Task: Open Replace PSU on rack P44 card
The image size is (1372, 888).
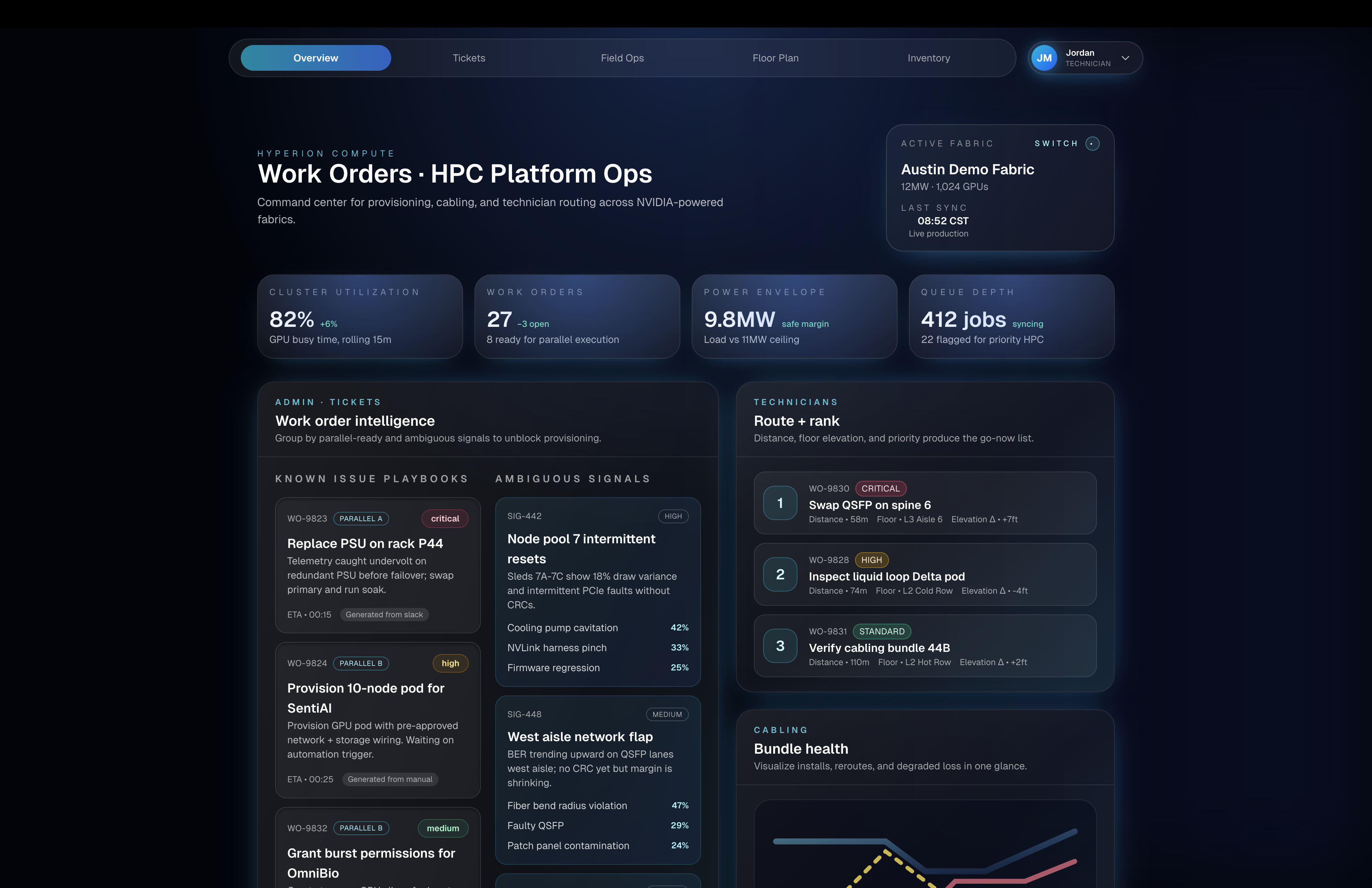Action: coord(365,543)
